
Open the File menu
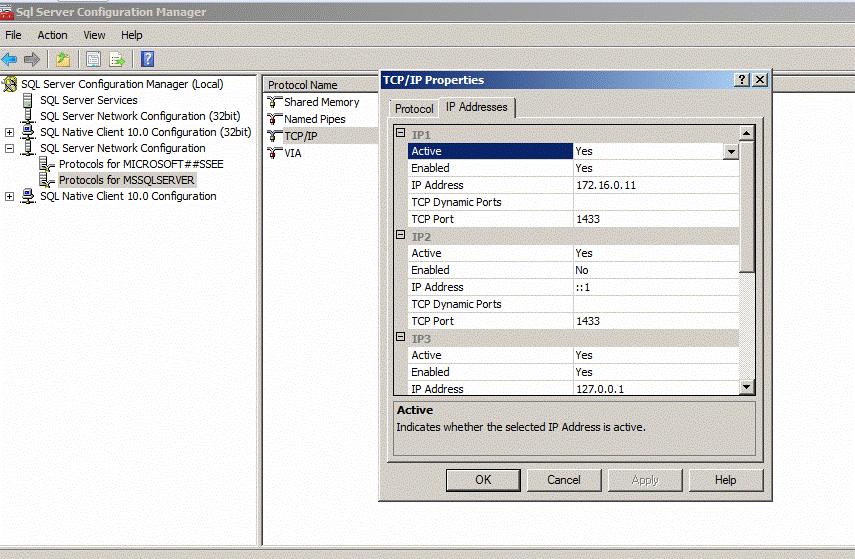click(13, 35)
